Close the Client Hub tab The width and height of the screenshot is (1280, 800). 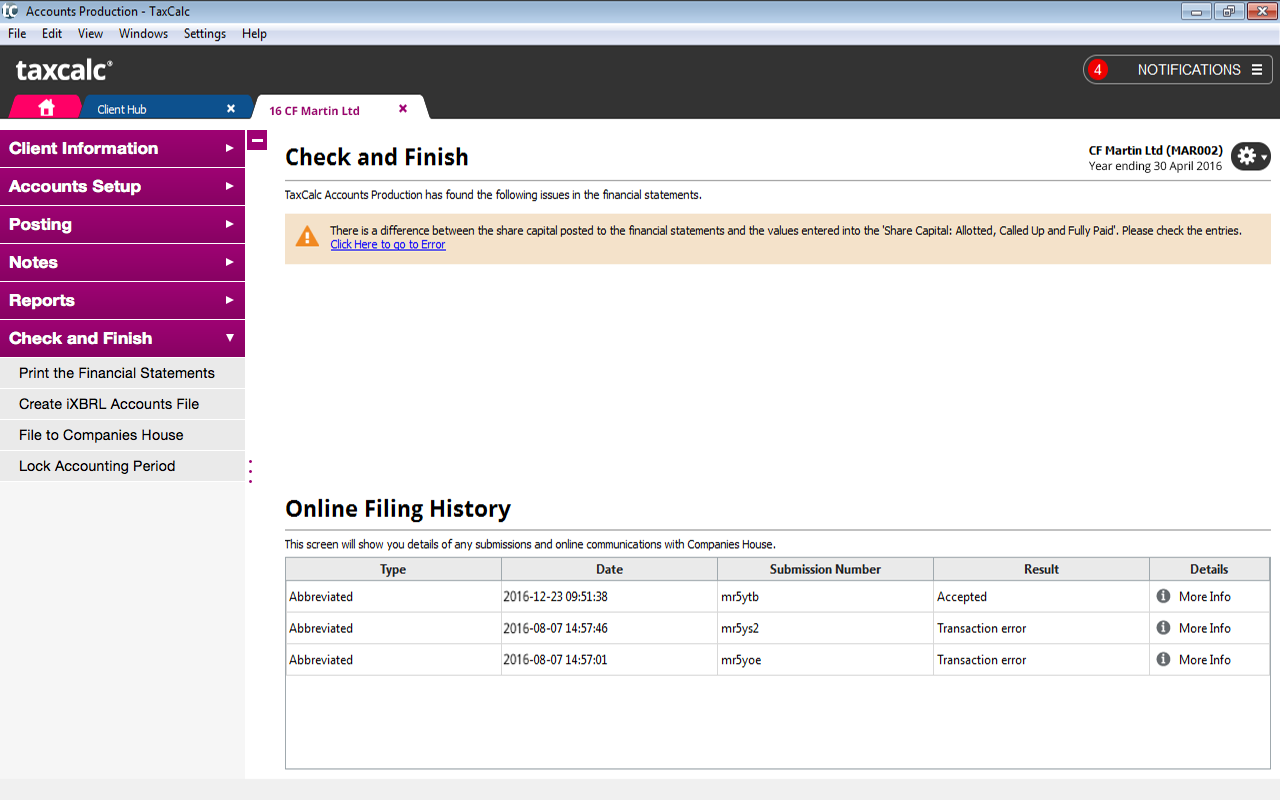[x=231, y=108]
